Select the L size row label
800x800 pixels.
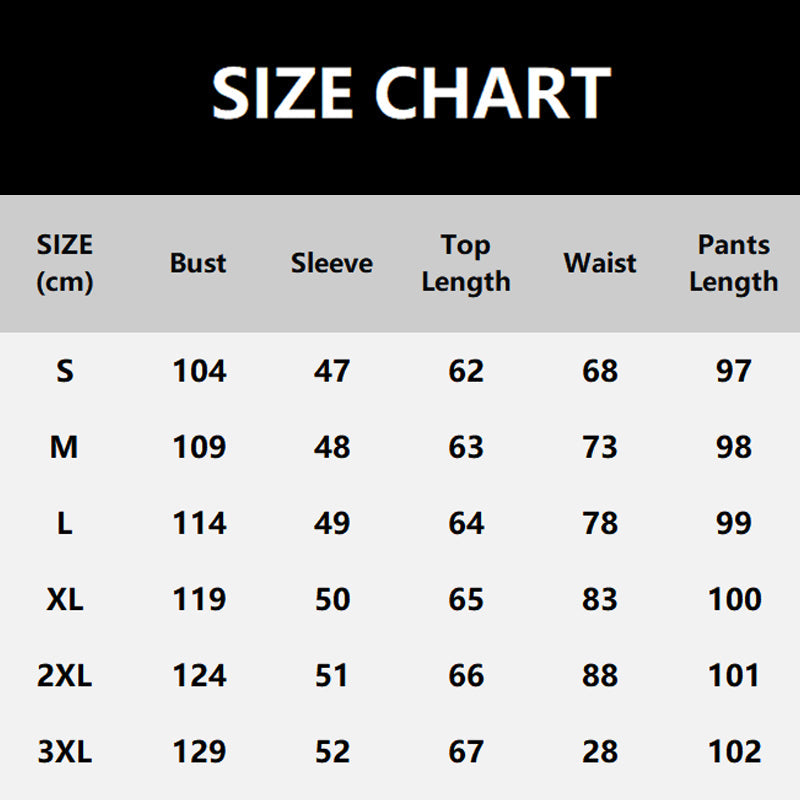[65, 523]
